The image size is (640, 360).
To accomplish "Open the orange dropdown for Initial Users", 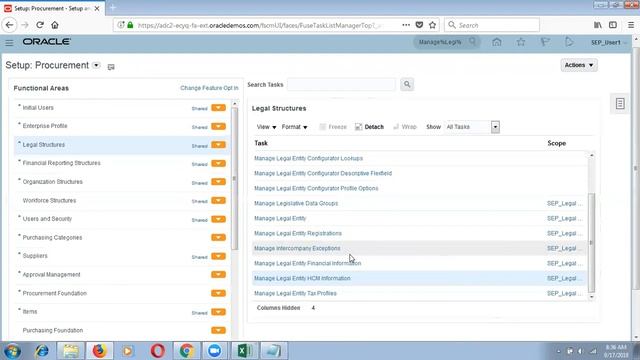I will [x=218, y=108].
